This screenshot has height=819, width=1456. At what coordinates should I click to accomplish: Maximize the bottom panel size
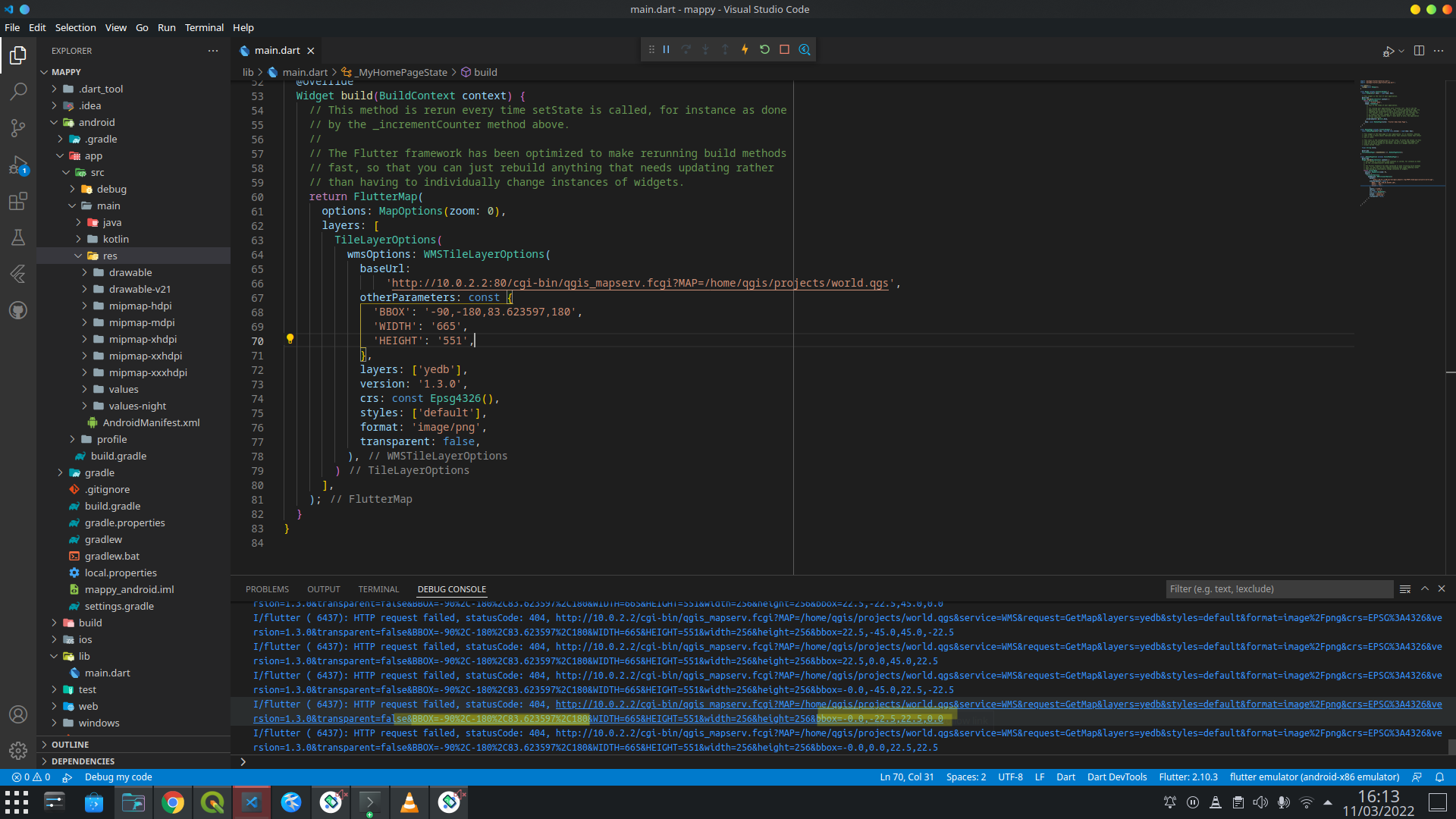pyautogui.click(x=1424, y=589)
